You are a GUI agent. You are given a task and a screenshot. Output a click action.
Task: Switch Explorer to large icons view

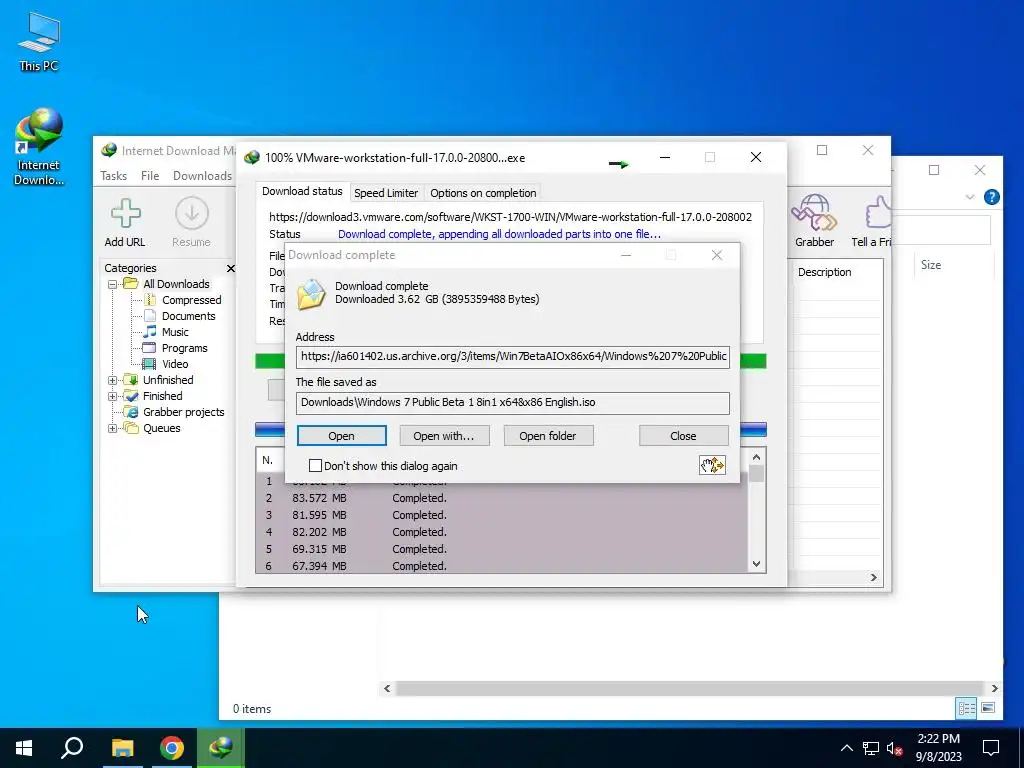point(988,708)
